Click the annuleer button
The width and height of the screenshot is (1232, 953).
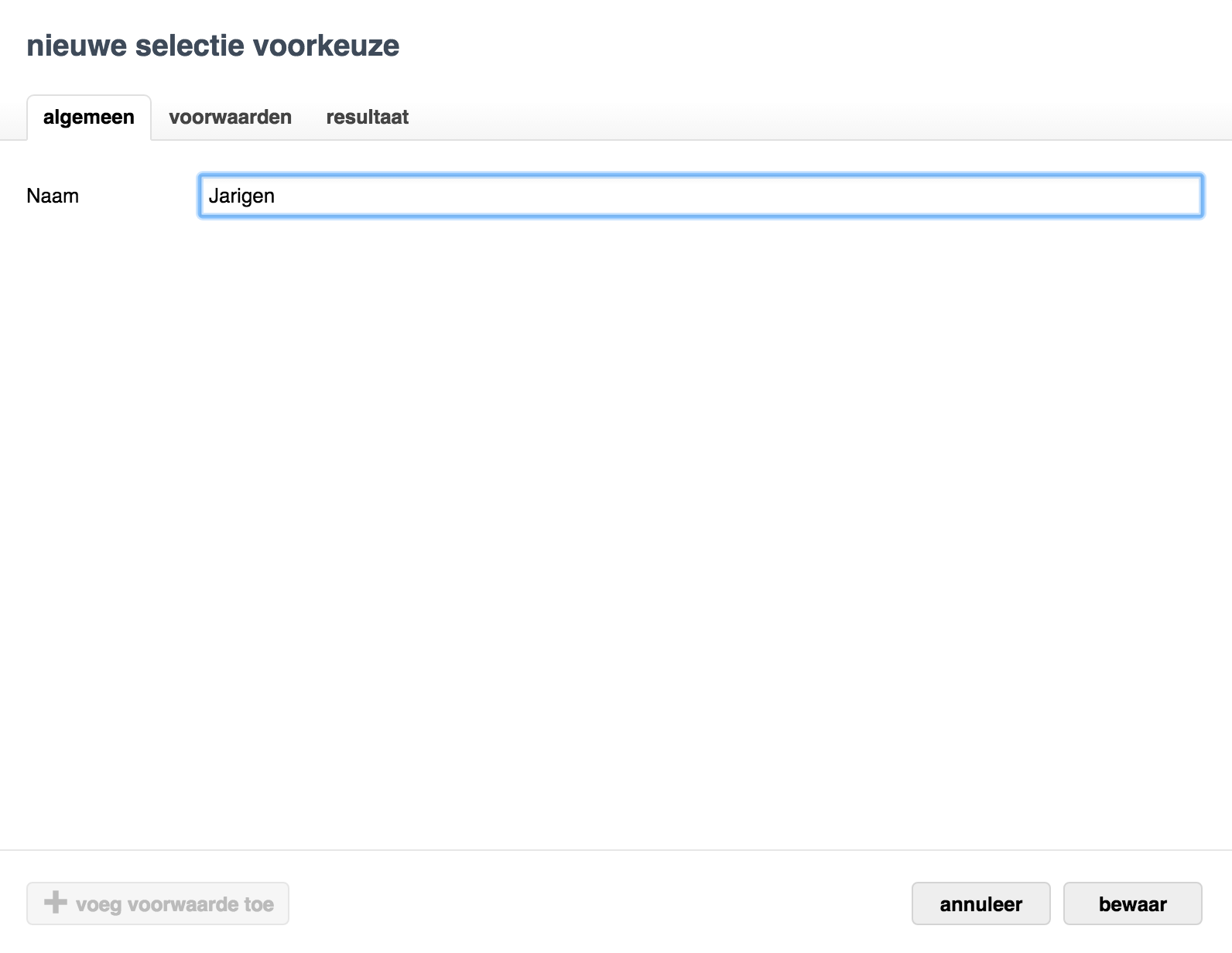click(x=980, y=903)
